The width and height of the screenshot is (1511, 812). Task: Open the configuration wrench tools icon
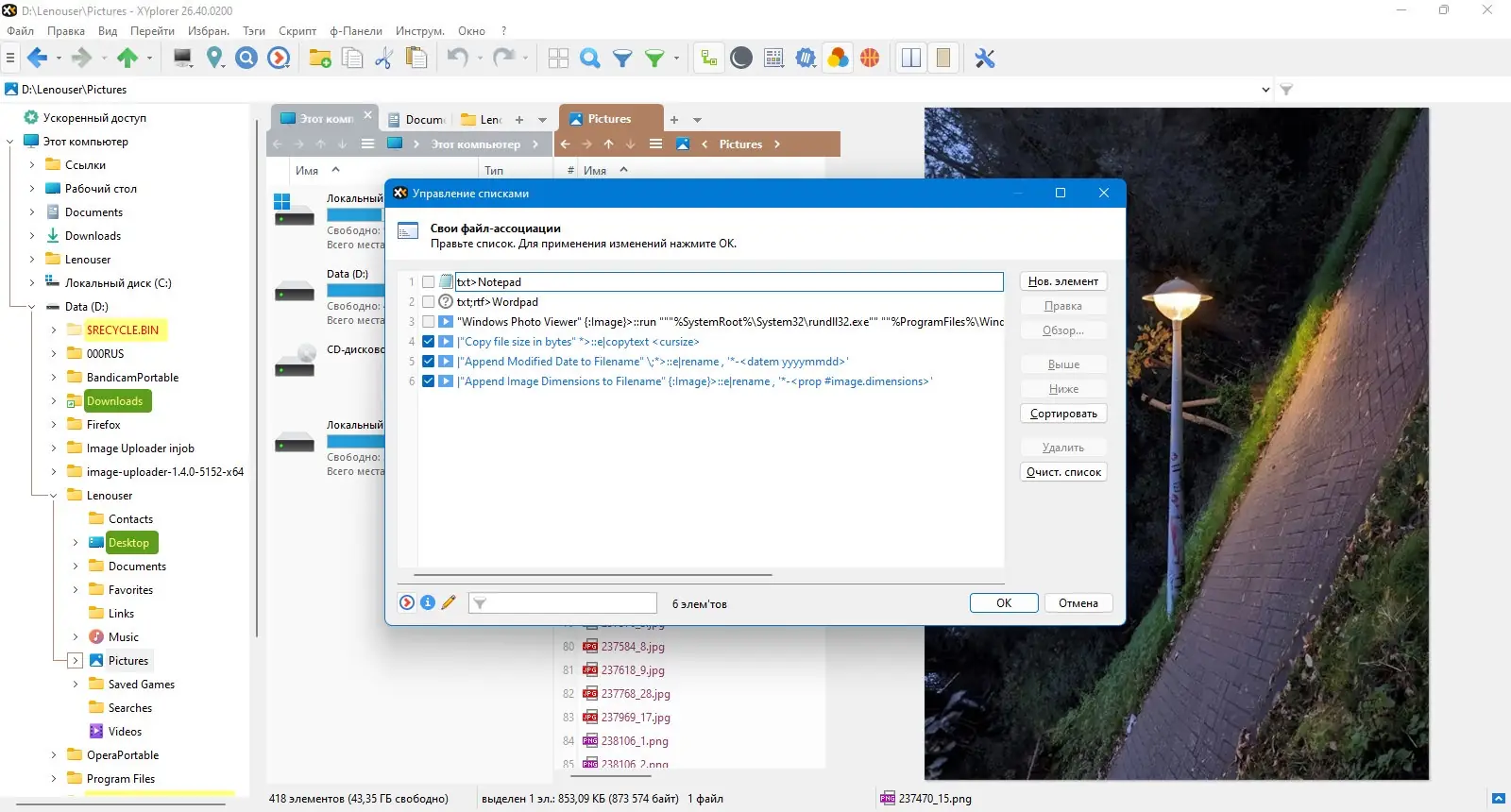[985, 59]
